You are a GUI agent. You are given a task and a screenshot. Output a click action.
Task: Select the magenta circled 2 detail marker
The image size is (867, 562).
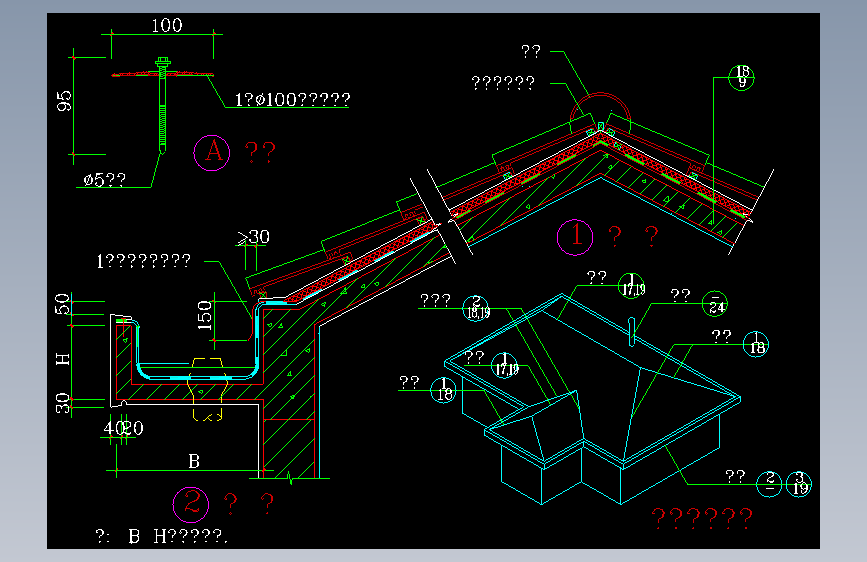click(191, 504)
